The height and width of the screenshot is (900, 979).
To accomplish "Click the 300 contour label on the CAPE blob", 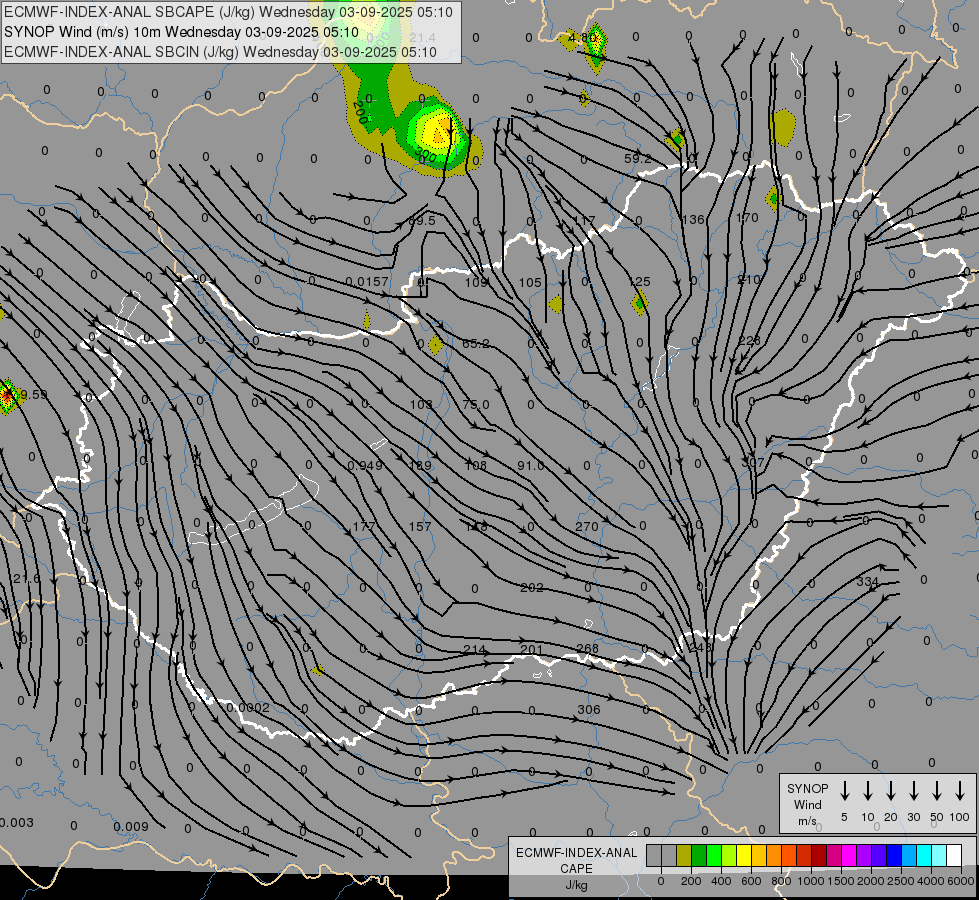I will (426, 154).
